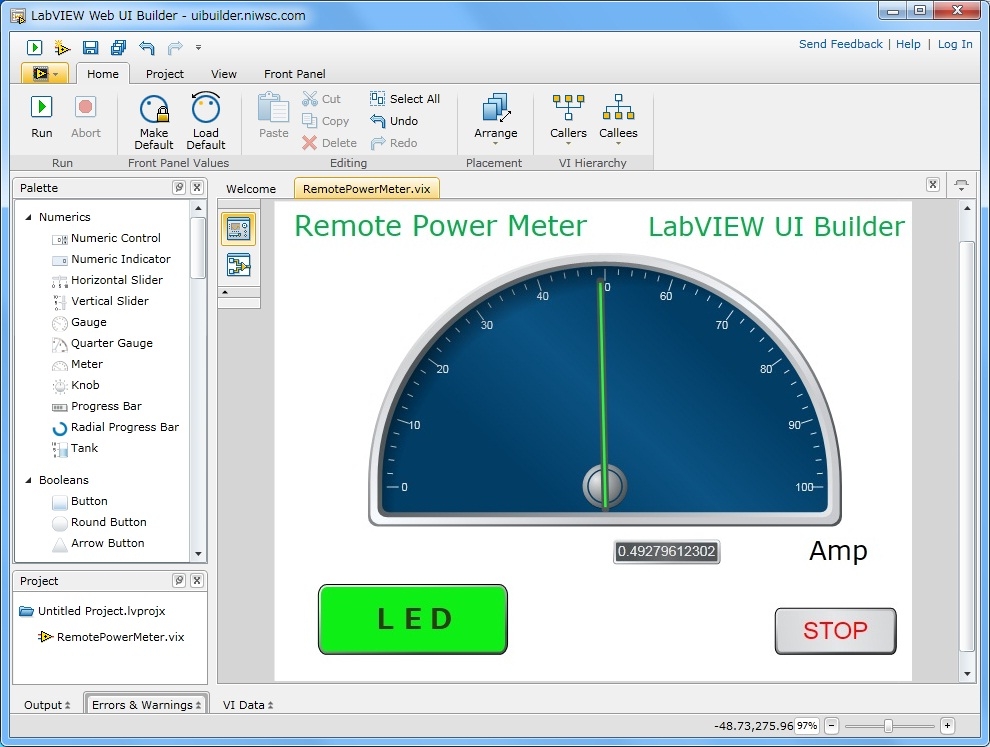Click Delete in Editing group
Viewport: 990px width, 747px height.
coord(329,143)
